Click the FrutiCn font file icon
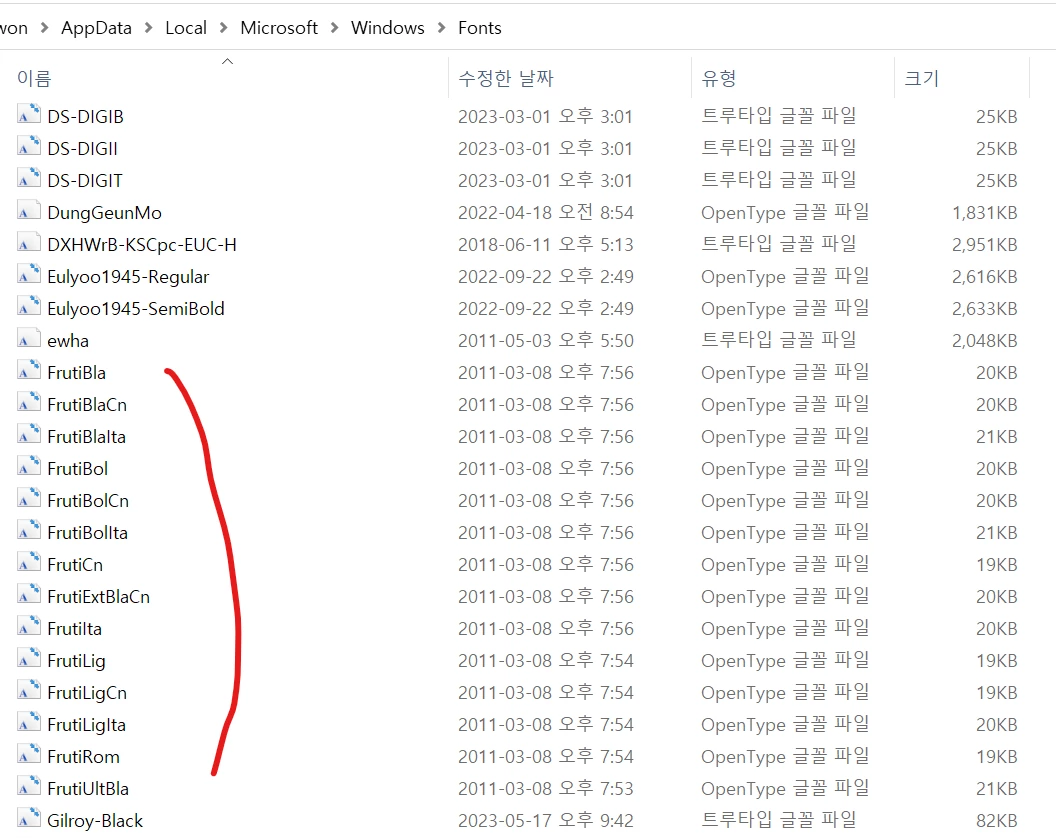This screenshot has width=1056, height=838. pos(28,562)
